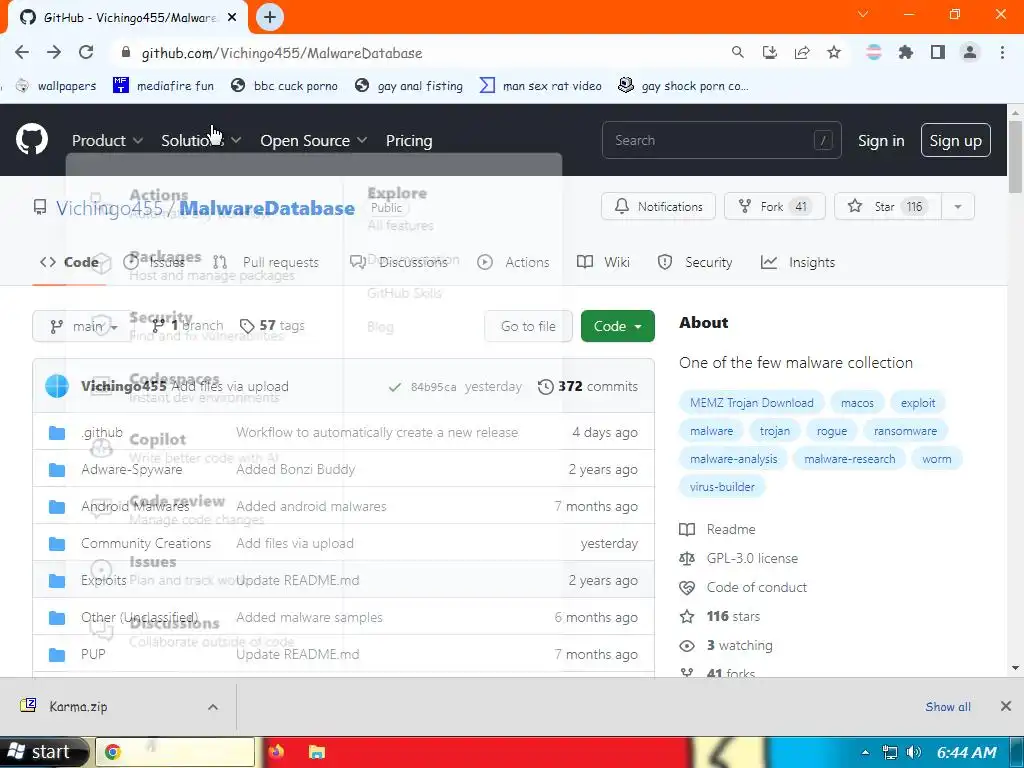Open Firefox from the taskbar

coord(276,752)
